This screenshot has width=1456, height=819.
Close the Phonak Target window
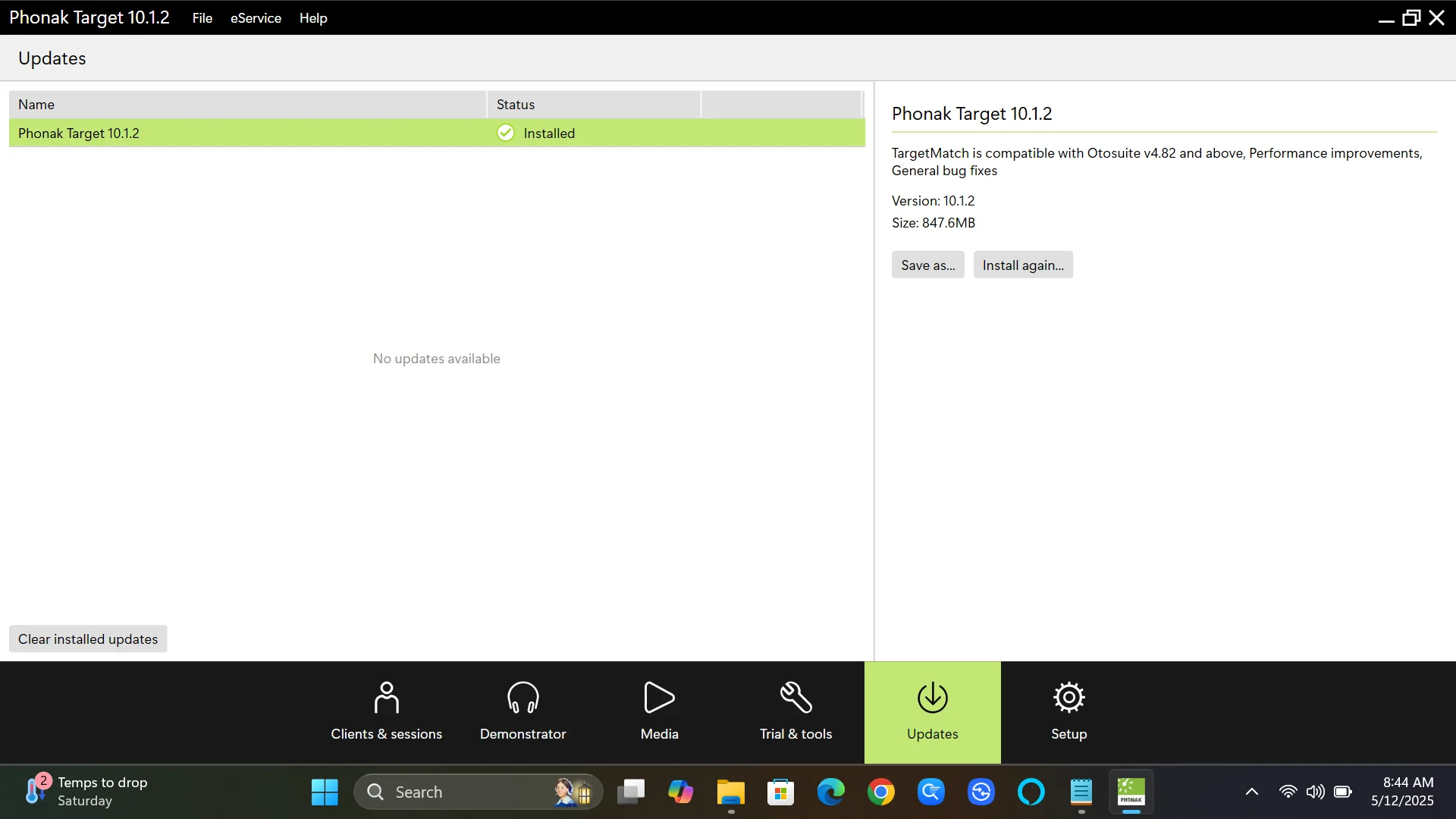1436,17
